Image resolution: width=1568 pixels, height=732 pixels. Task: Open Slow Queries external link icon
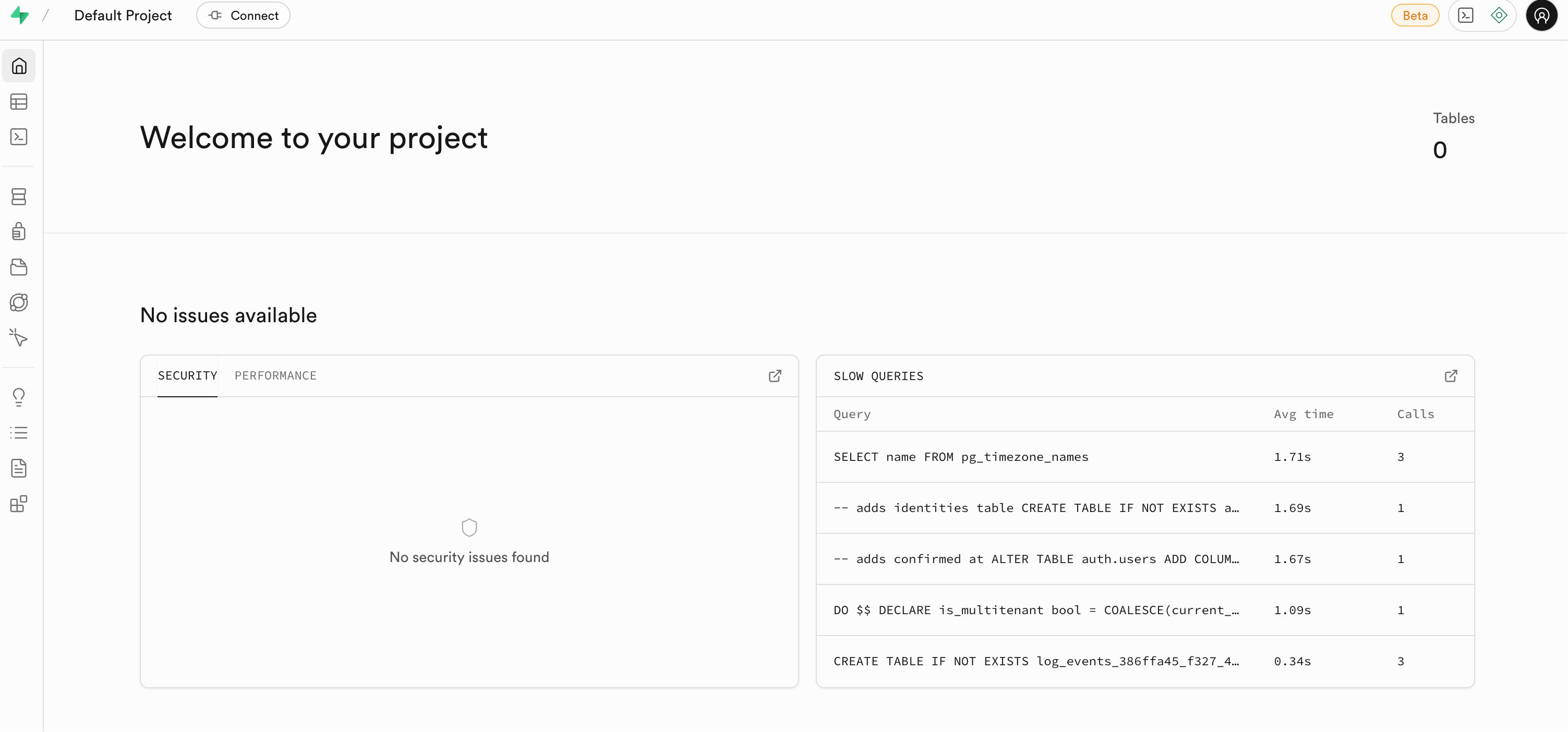(1451, 375)
